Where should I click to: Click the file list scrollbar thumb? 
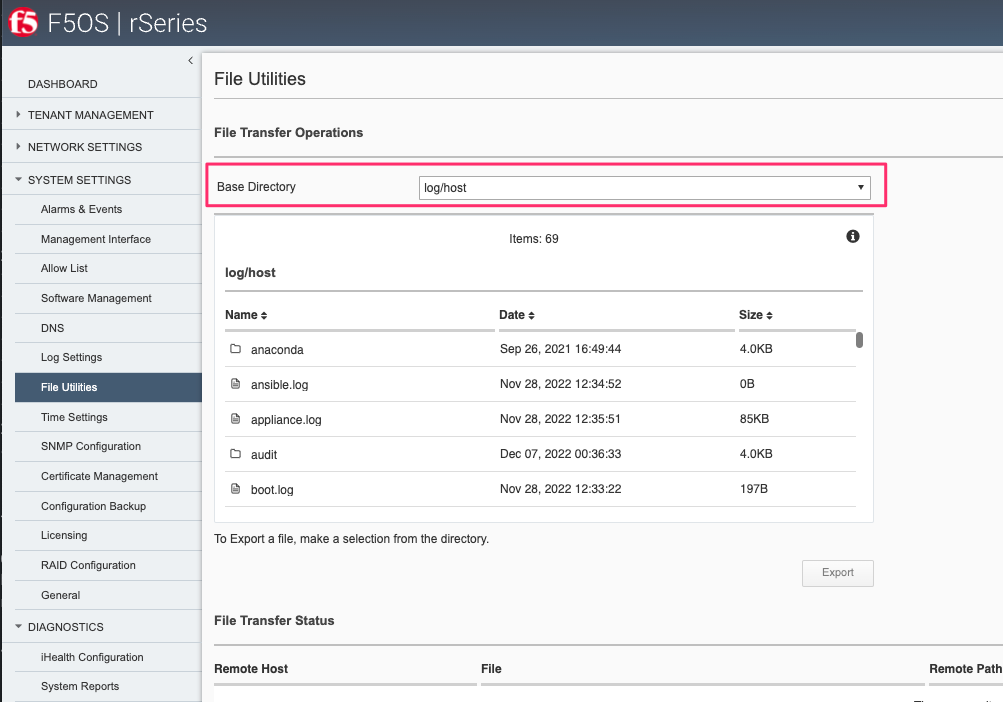pyautogui.click(x=859, y=340)
